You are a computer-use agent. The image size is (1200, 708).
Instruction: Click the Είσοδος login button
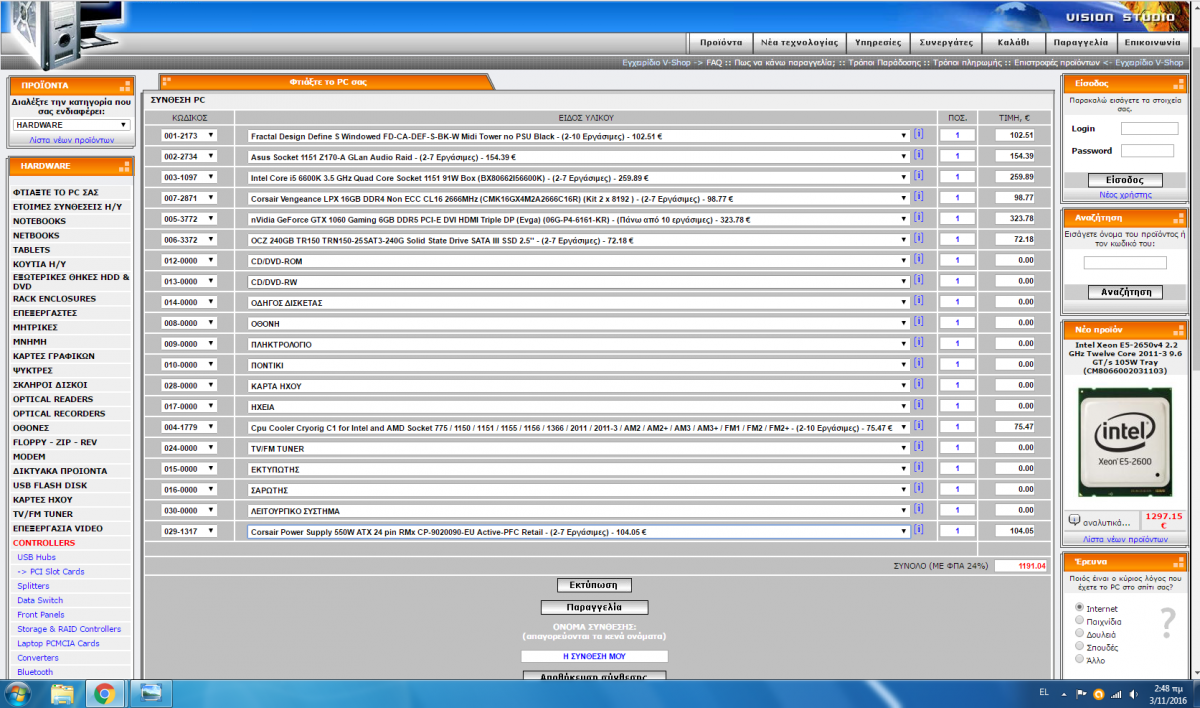1125,180
